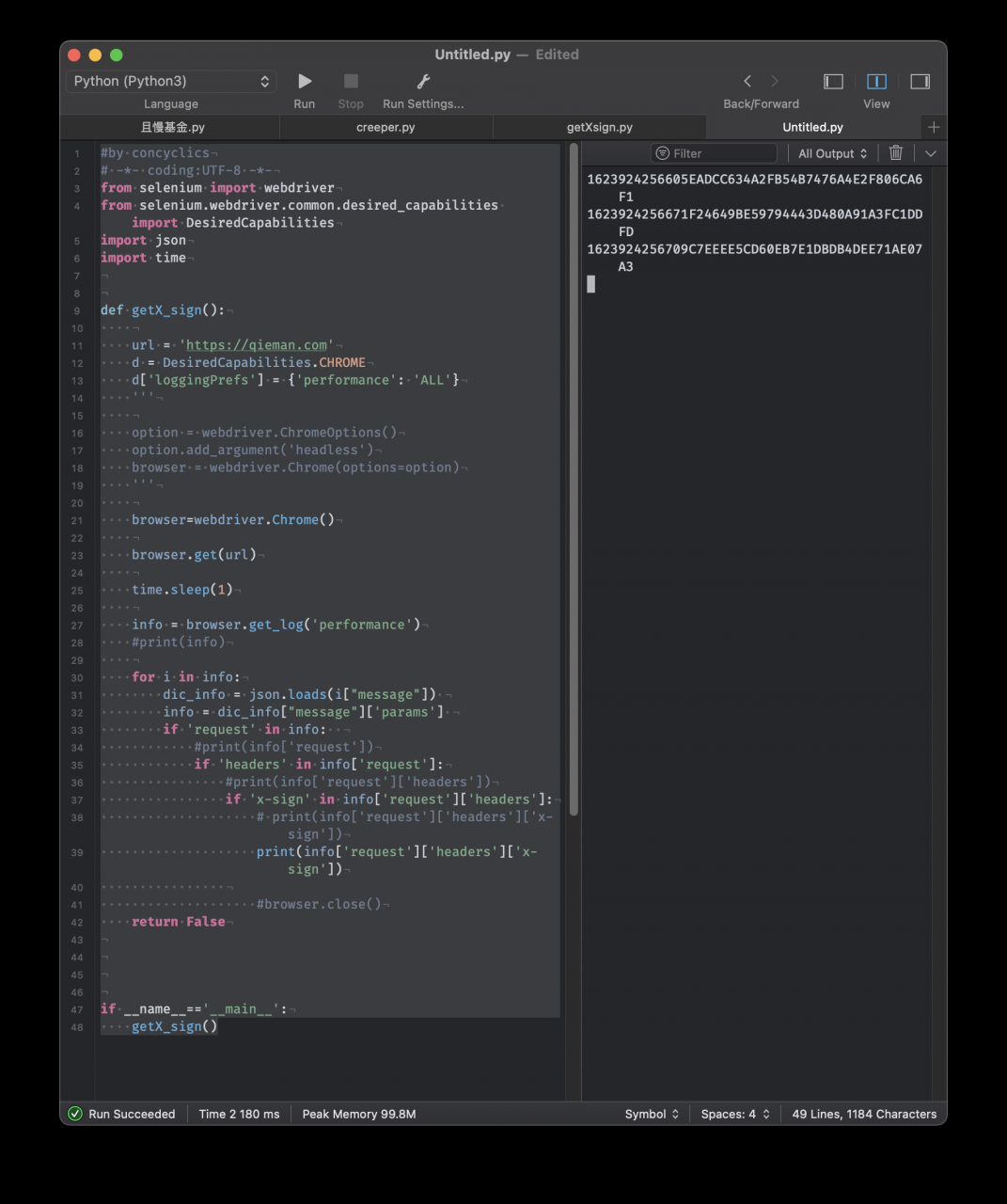
Task: Open All Output filter dropdown
Action: pos(832,153)
